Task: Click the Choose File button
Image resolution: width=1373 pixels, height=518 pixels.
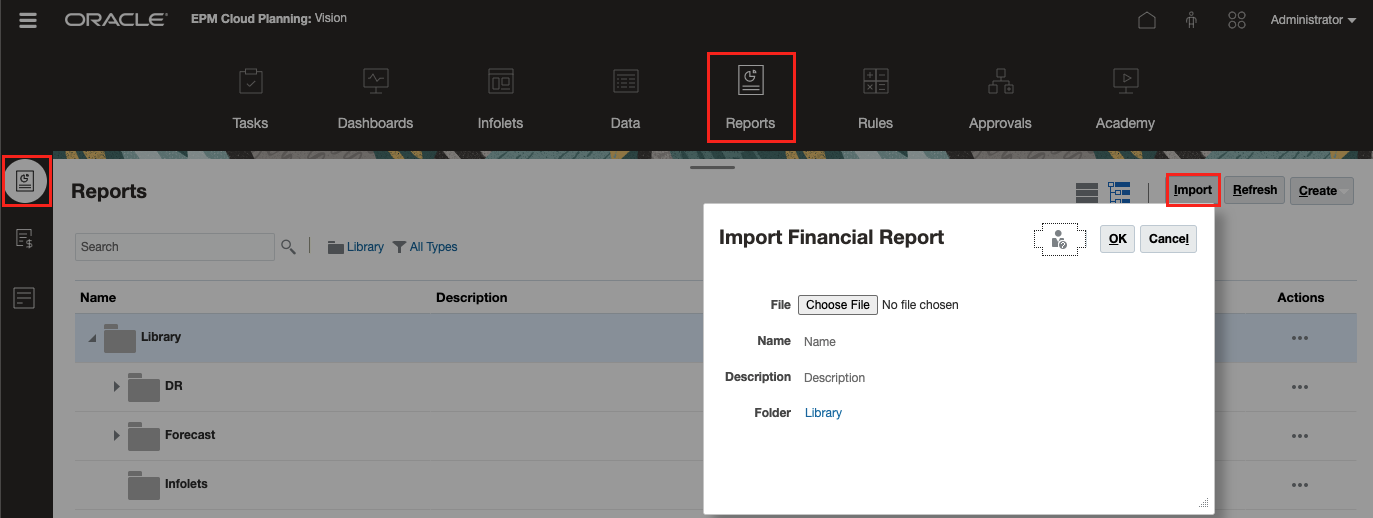Action: [838, 305]
